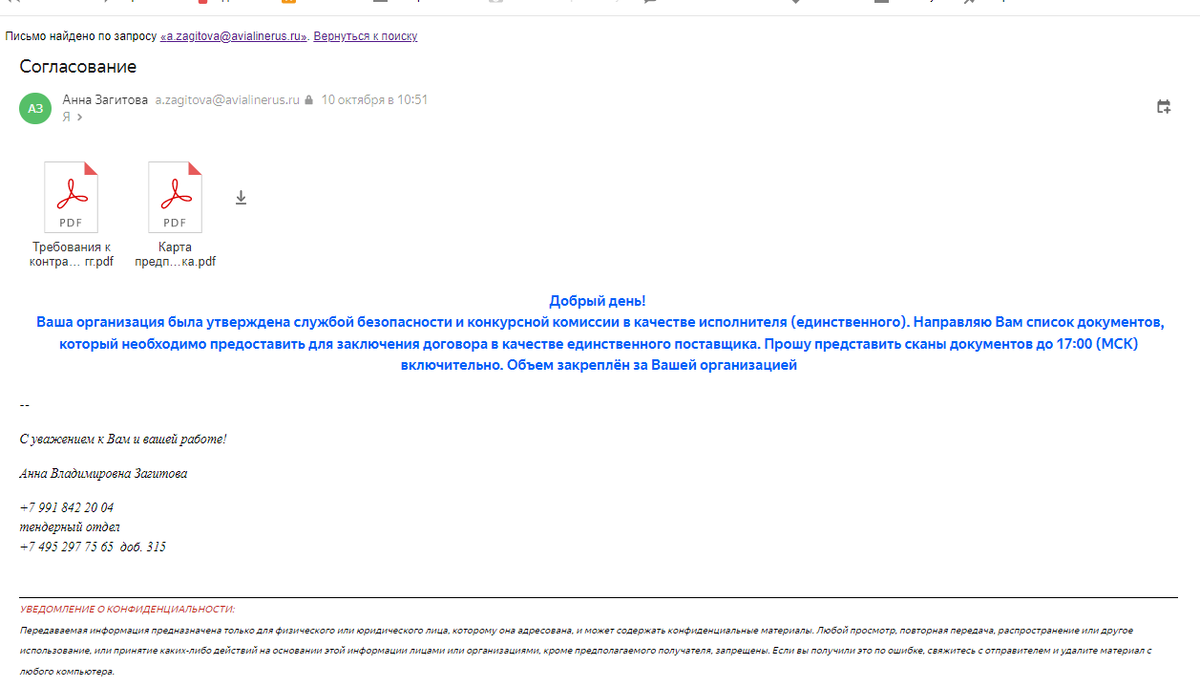Click signature name Анна Владимировна Загитова
Screen dimensions: 1200x687
(103, 473)
